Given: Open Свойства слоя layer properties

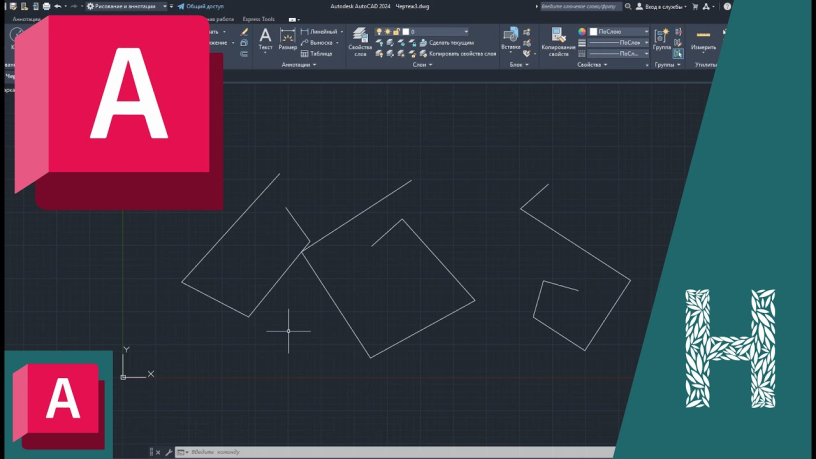Looking at the screenshot, I should pos(360,42).
